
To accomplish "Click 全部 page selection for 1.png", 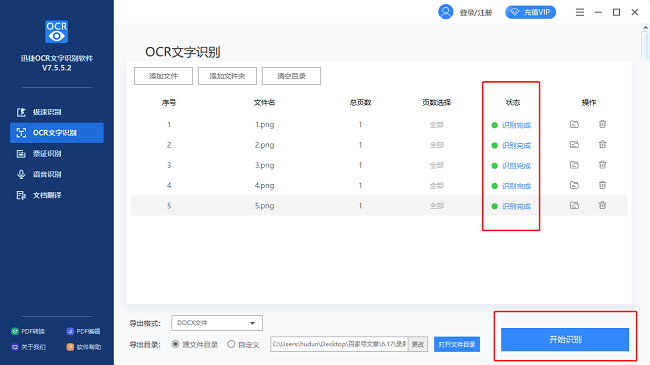I will (437, 124).
